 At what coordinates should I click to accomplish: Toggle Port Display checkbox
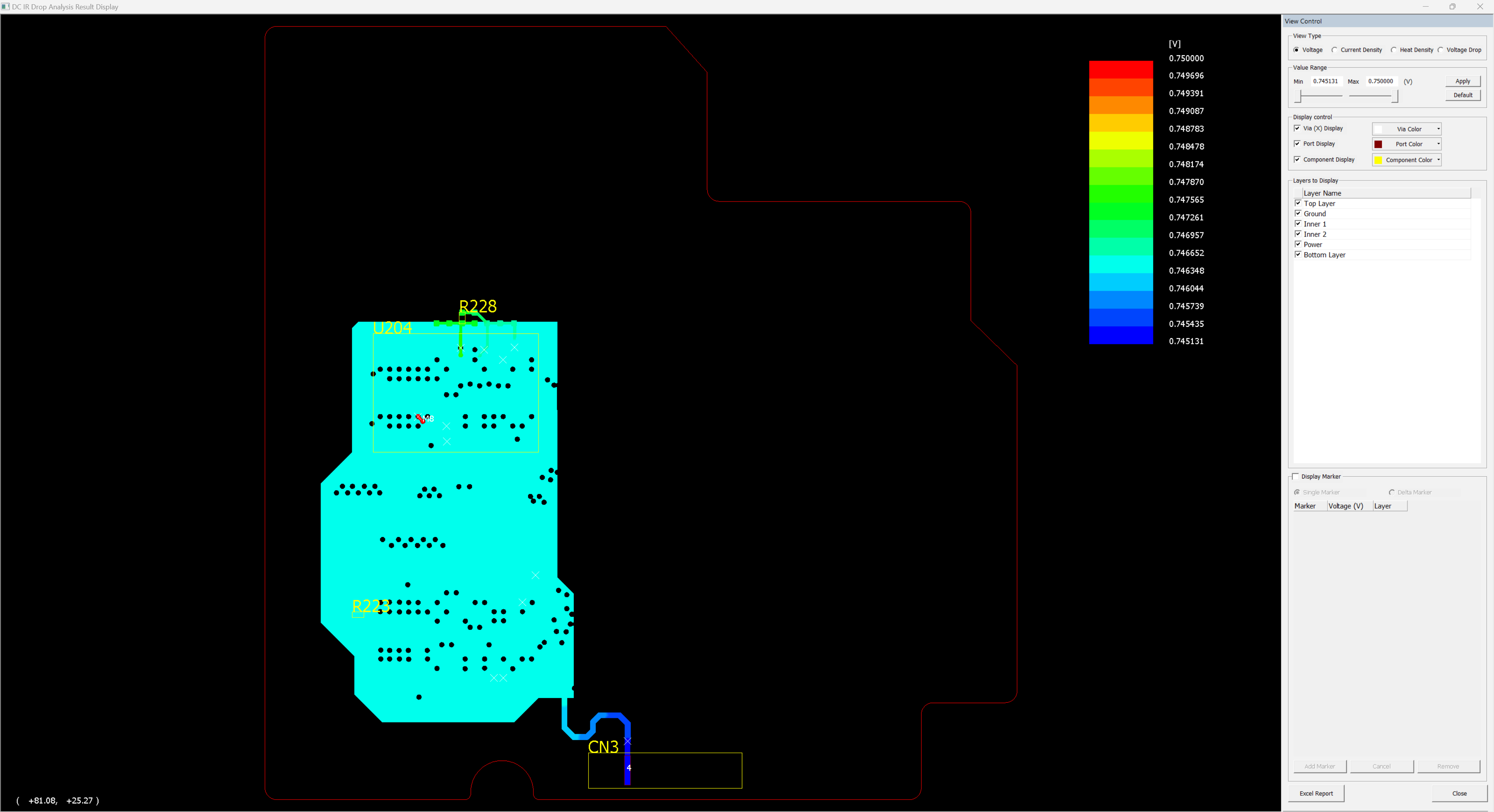(x=1298, y=143)
